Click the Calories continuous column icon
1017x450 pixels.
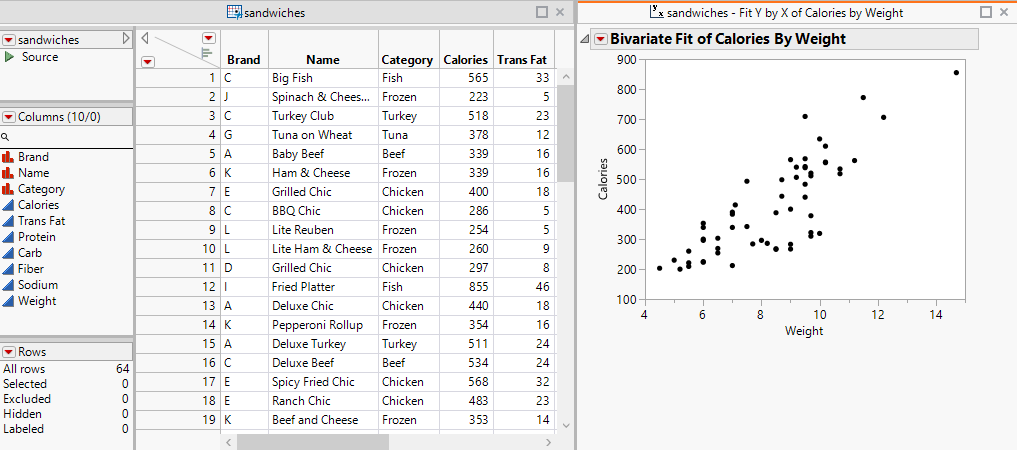[9, 205]
